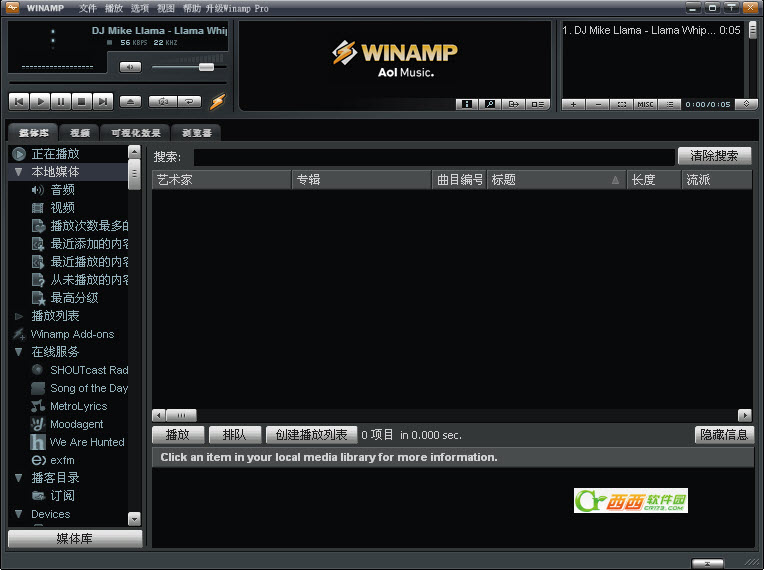Switch to the 视频 tab
Screen dimensions: 764x570
pos(79,133)
